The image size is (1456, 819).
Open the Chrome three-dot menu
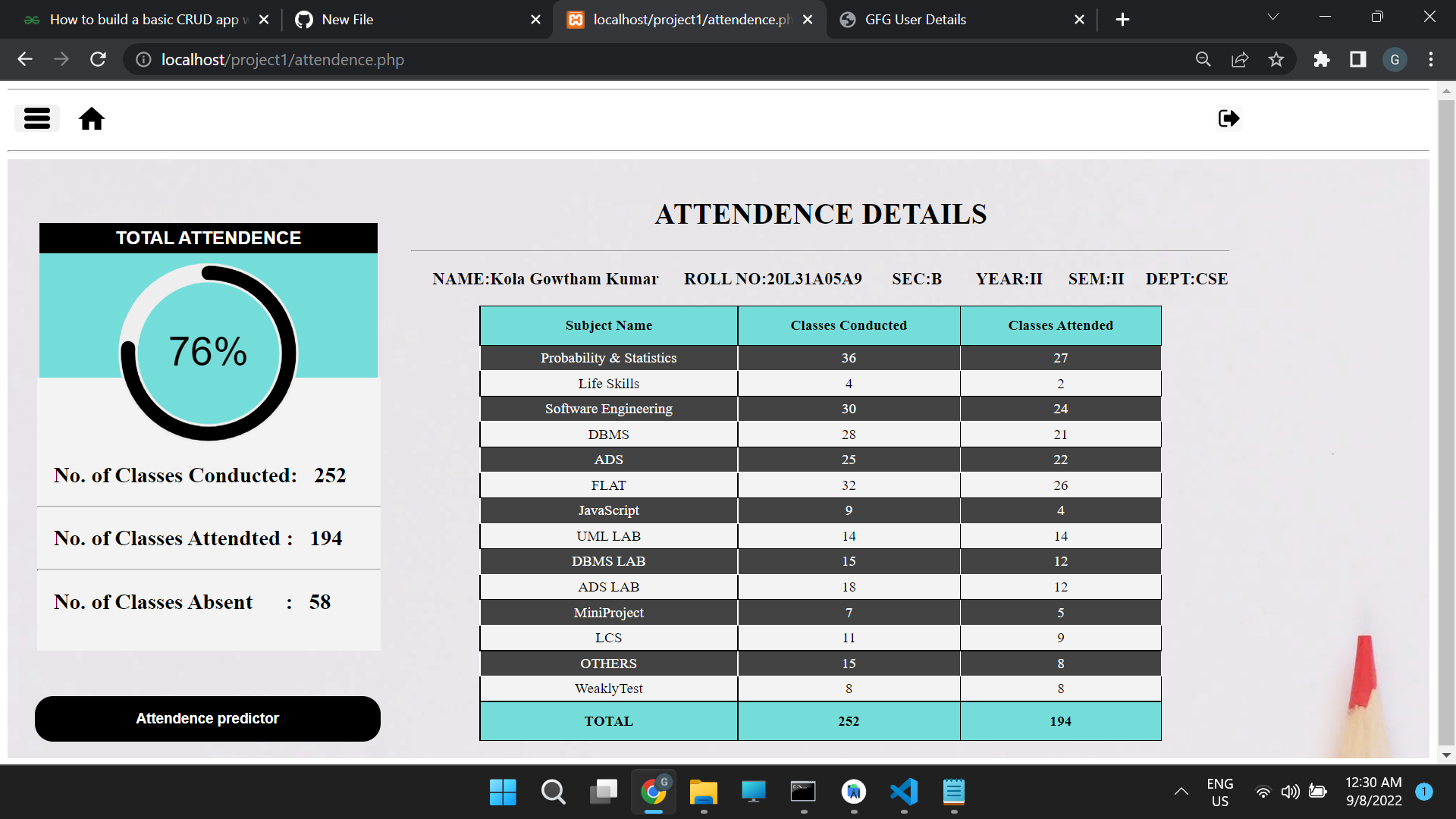click(x=1431, y=59)
